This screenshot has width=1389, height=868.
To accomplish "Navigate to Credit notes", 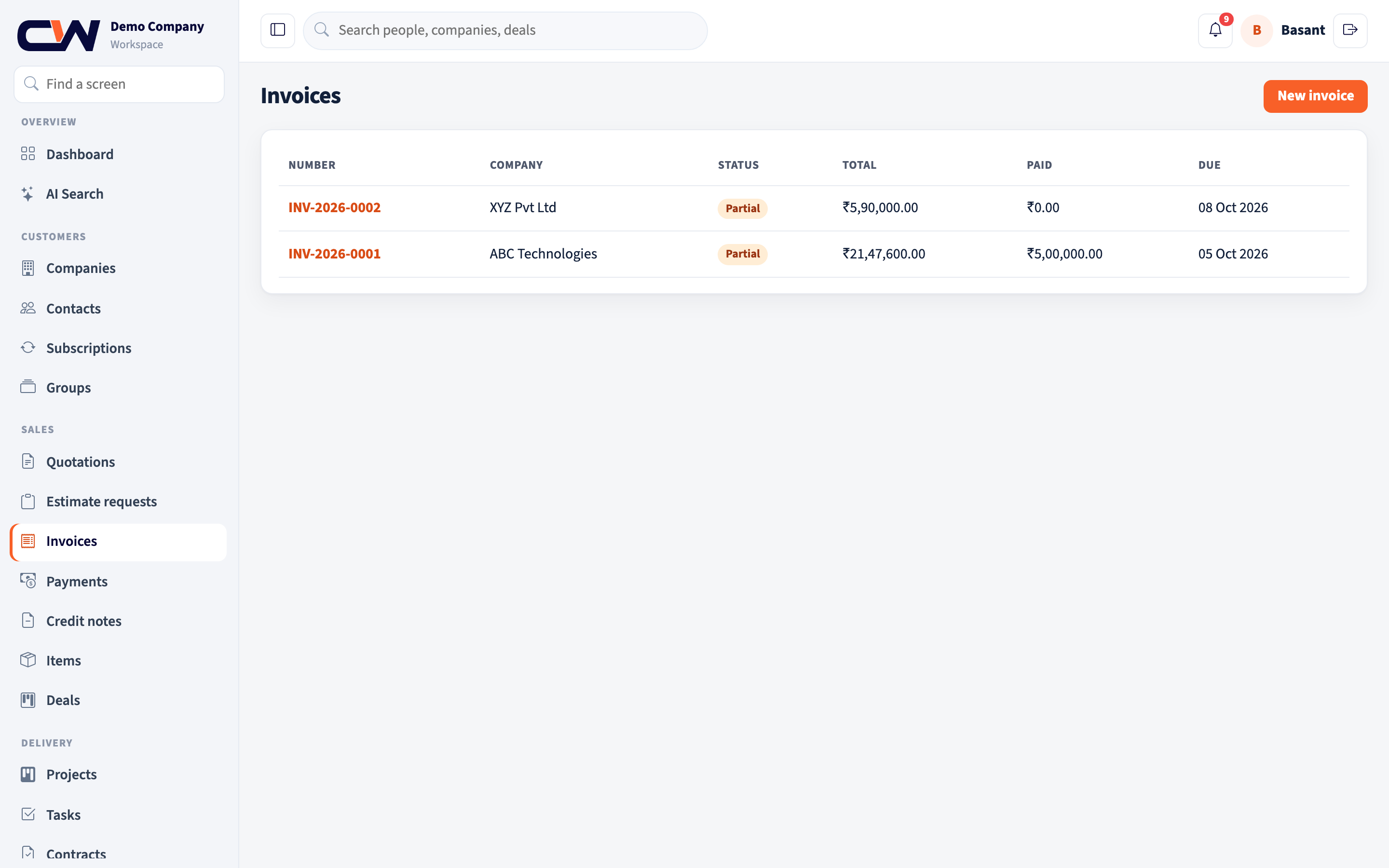I will pos(118,621).
